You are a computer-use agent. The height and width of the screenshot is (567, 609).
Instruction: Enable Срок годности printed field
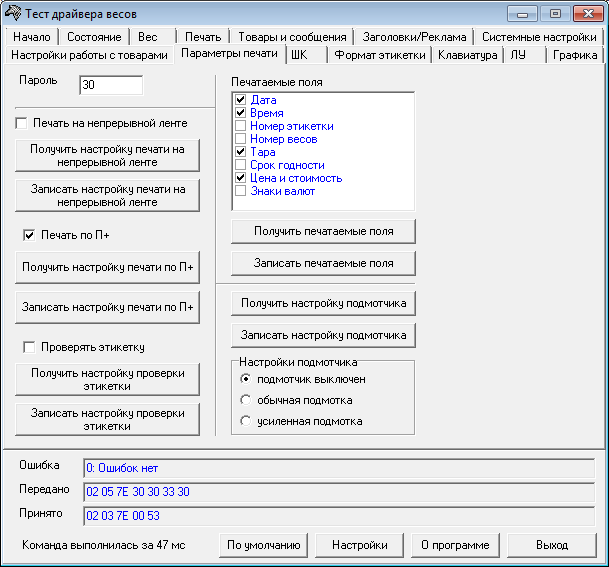(x=240, y=165)
